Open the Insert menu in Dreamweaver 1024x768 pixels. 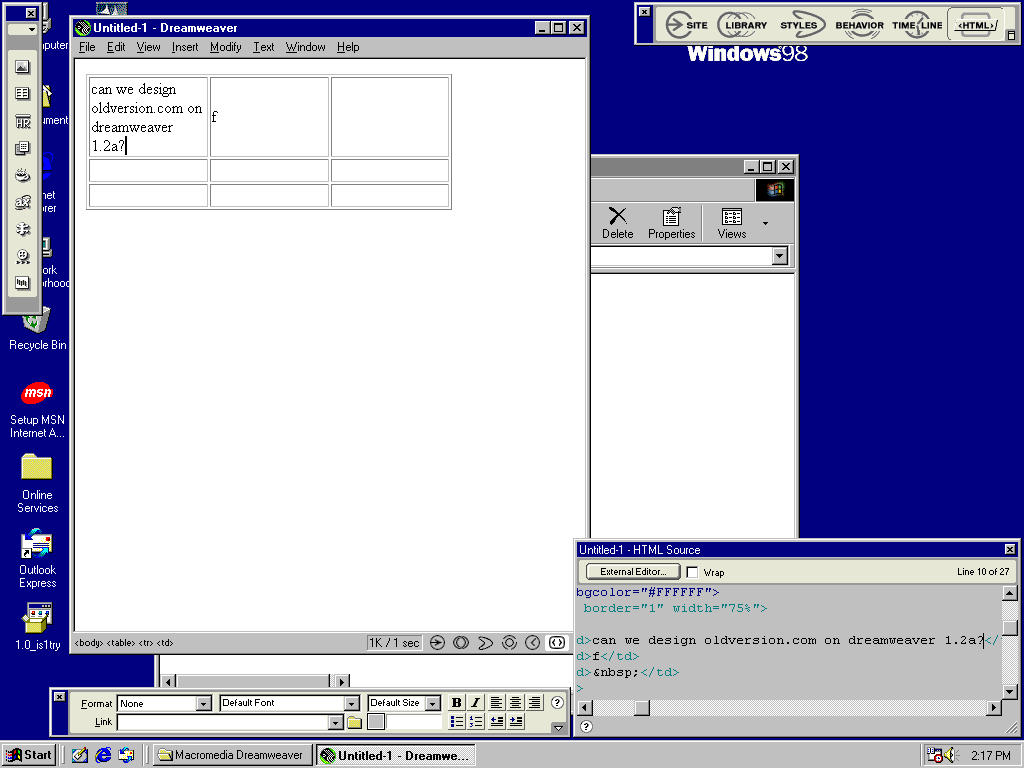(x=185, y=47)
